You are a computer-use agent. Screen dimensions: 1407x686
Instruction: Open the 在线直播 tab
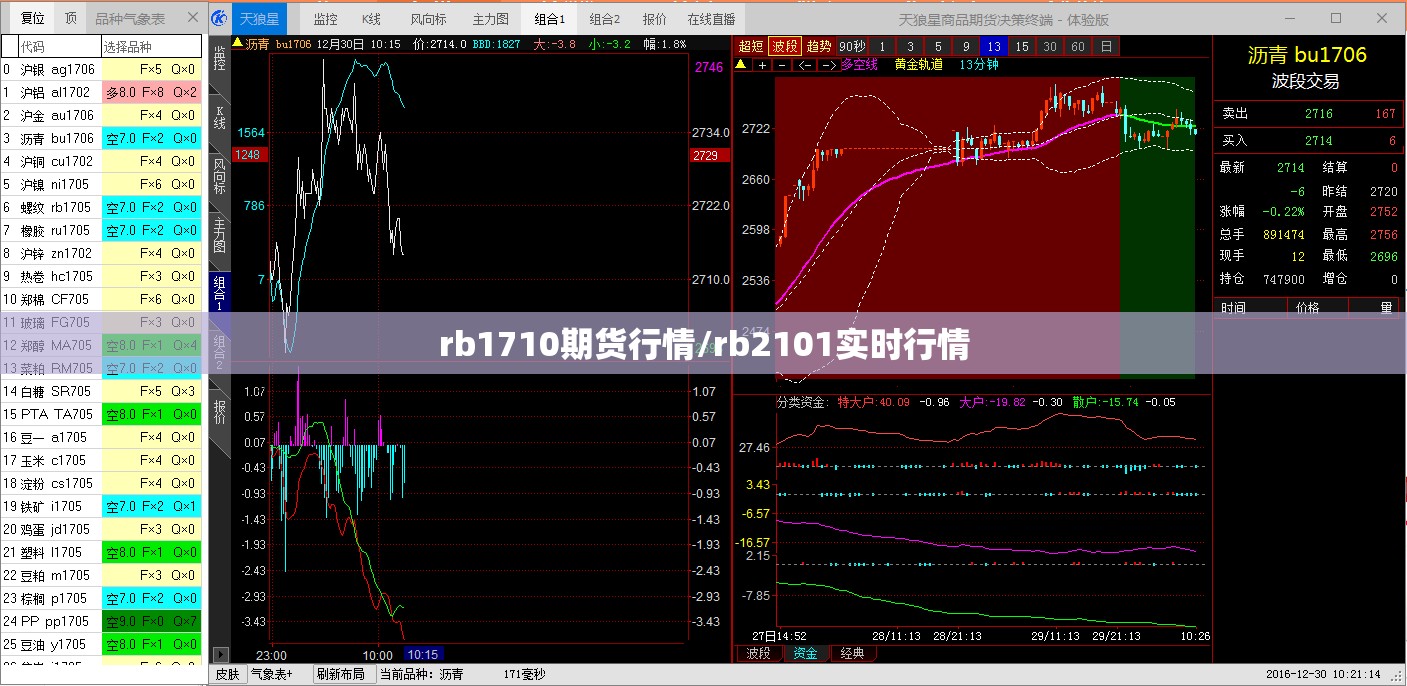(x=711, y=19)
